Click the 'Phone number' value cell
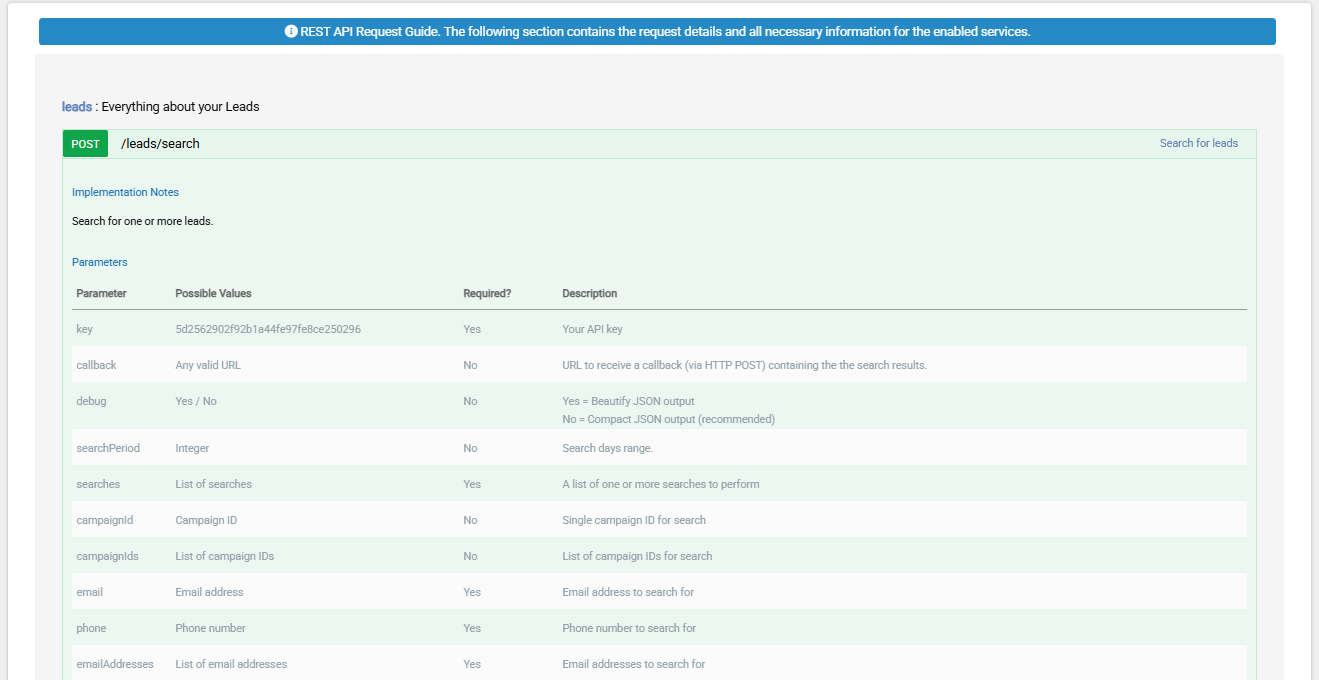 [x=210, y=628]
